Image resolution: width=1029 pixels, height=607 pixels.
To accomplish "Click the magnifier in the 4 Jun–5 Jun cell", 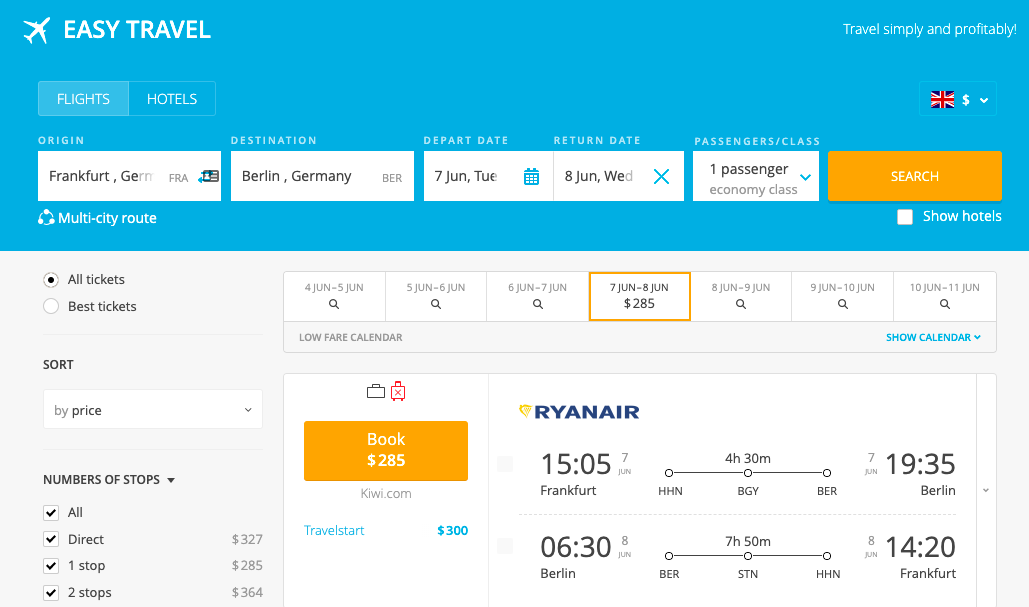I will point(334,303).
